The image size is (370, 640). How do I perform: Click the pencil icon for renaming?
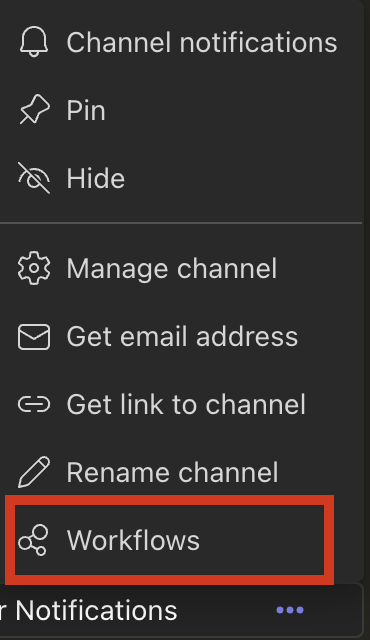[34, 472]
